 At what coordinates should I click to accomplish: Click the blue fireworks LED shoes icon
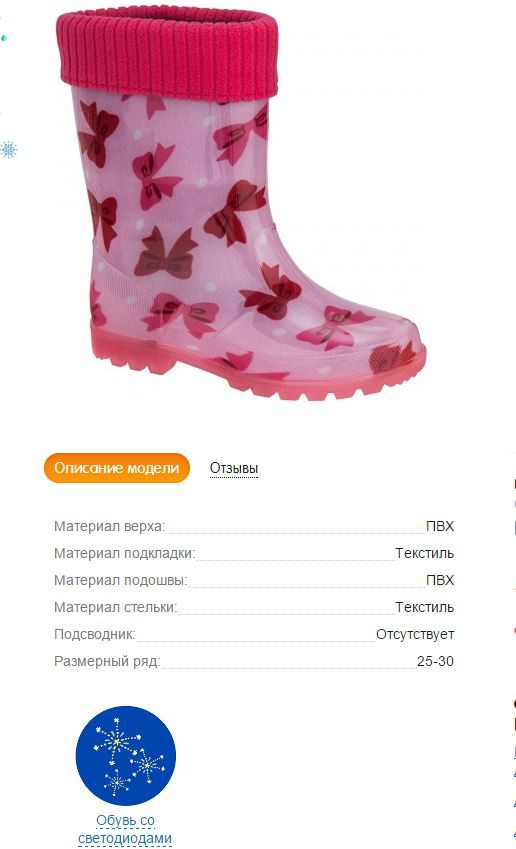tap(126, 755)
